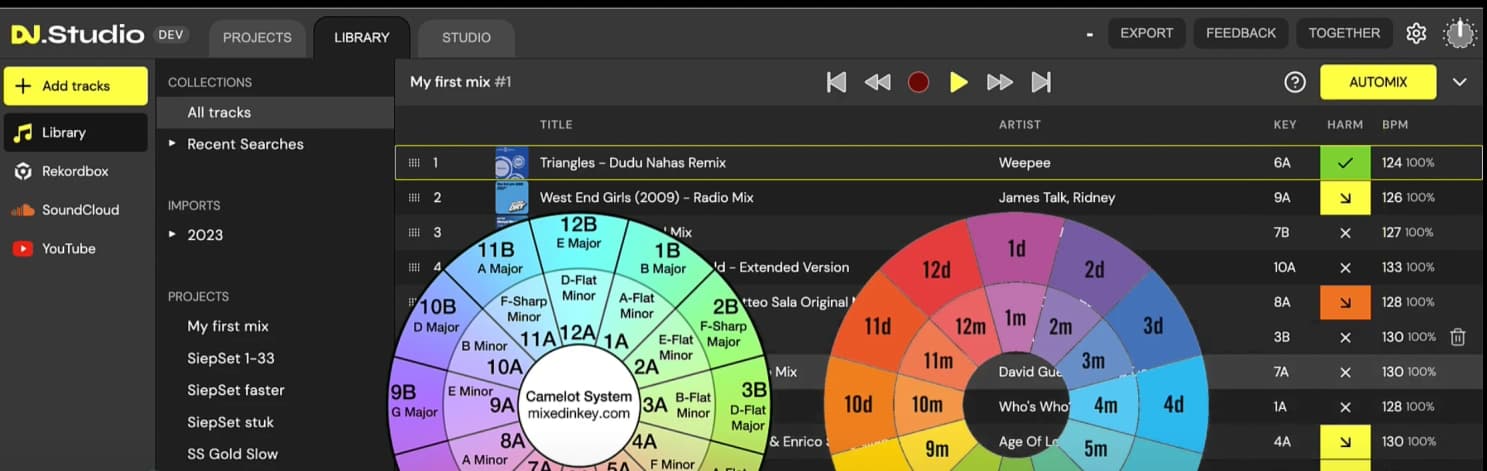Click the AUTOMIX button
1487x471 pixels.
[1378, 82]
